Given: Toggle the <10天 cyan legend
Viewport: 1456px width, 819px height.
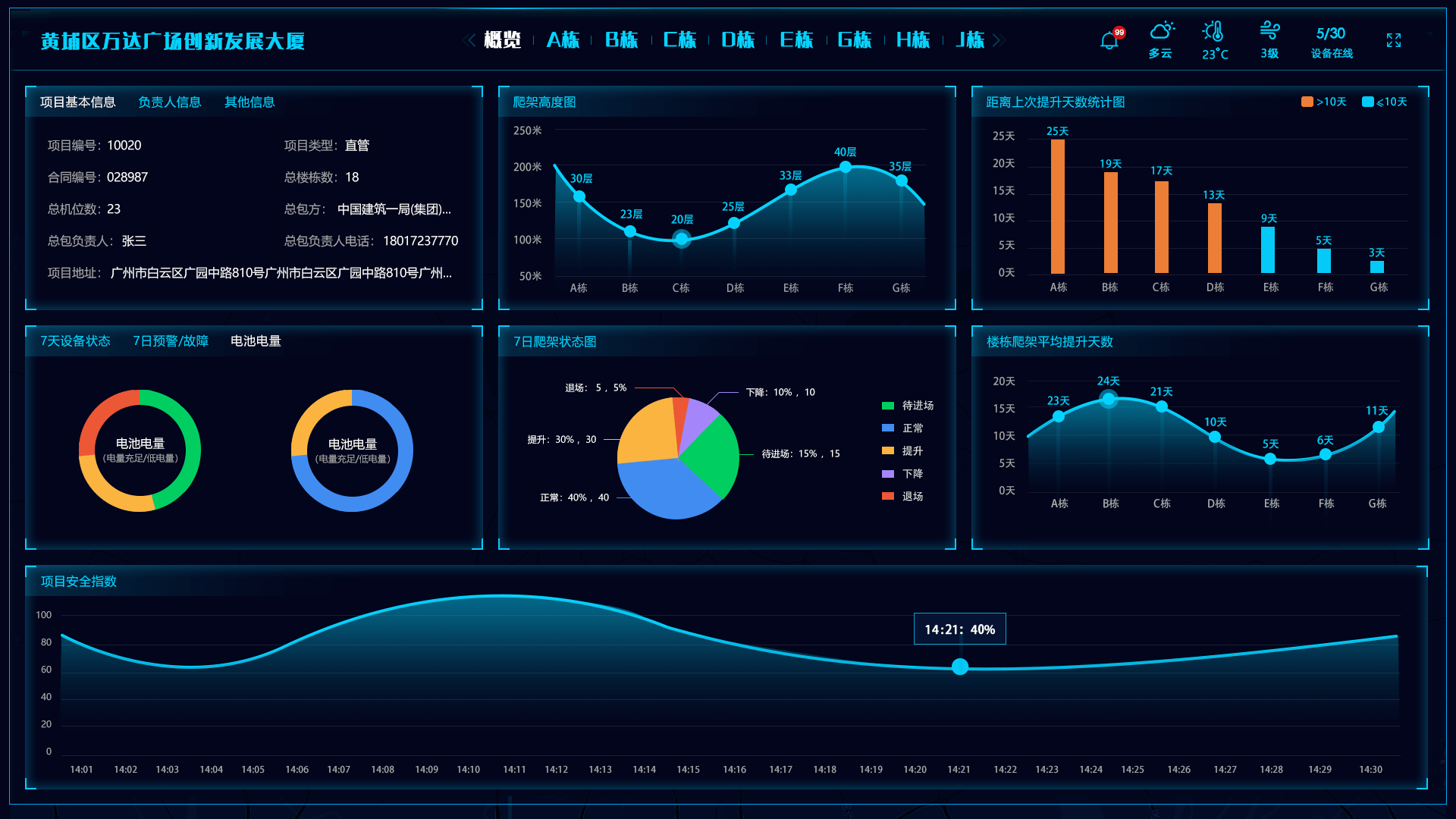Looking at the screenshot, I should pyautogui.click(x=1384, y=102).
